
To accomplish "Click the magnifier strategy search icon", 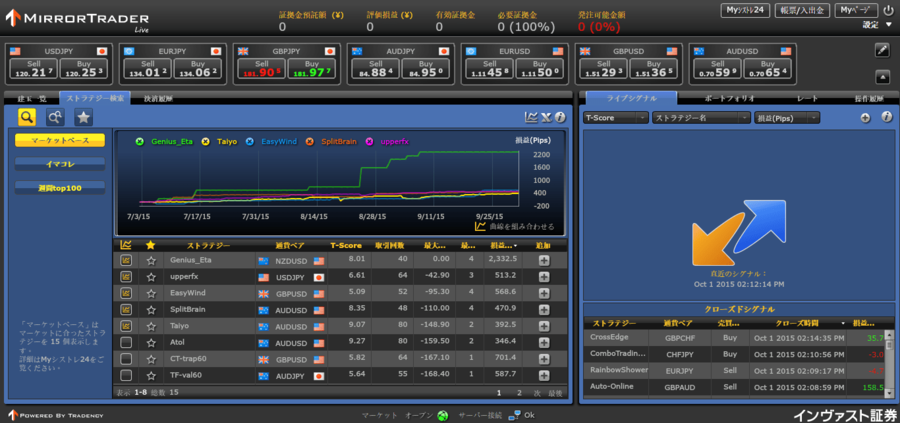I will (x=26, y=117).
